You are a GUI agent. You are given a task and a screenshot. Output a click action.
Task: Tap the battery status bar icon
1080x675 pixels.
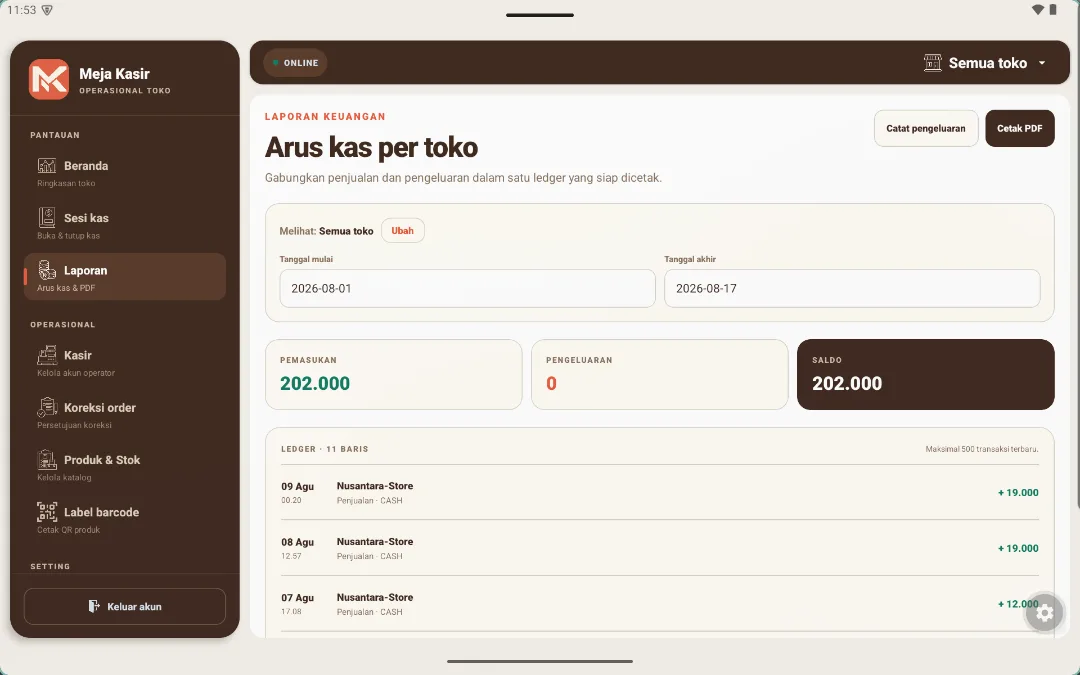[1052, 10]
